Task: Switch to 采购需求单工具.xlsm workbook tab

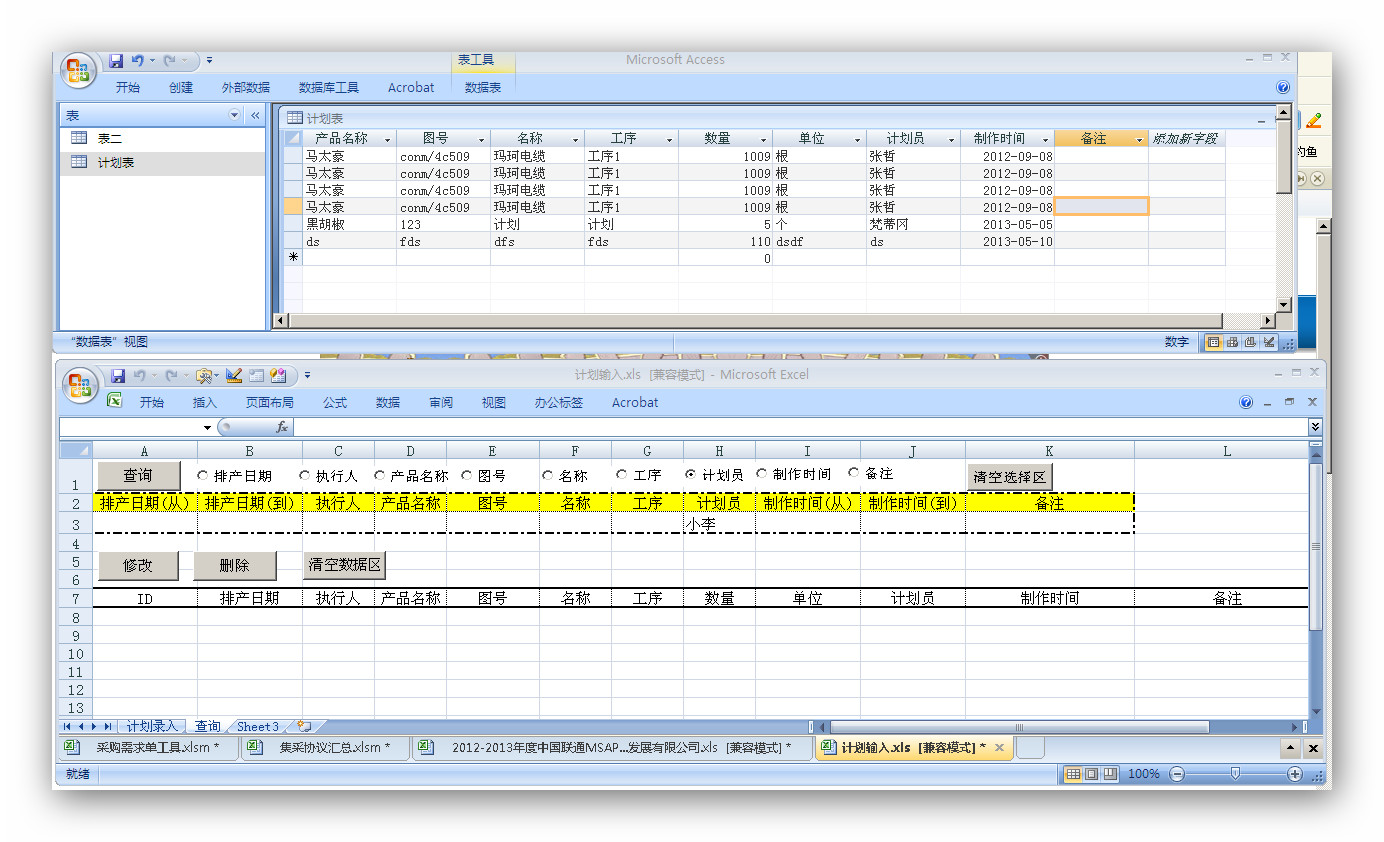Action: [148, 748]
